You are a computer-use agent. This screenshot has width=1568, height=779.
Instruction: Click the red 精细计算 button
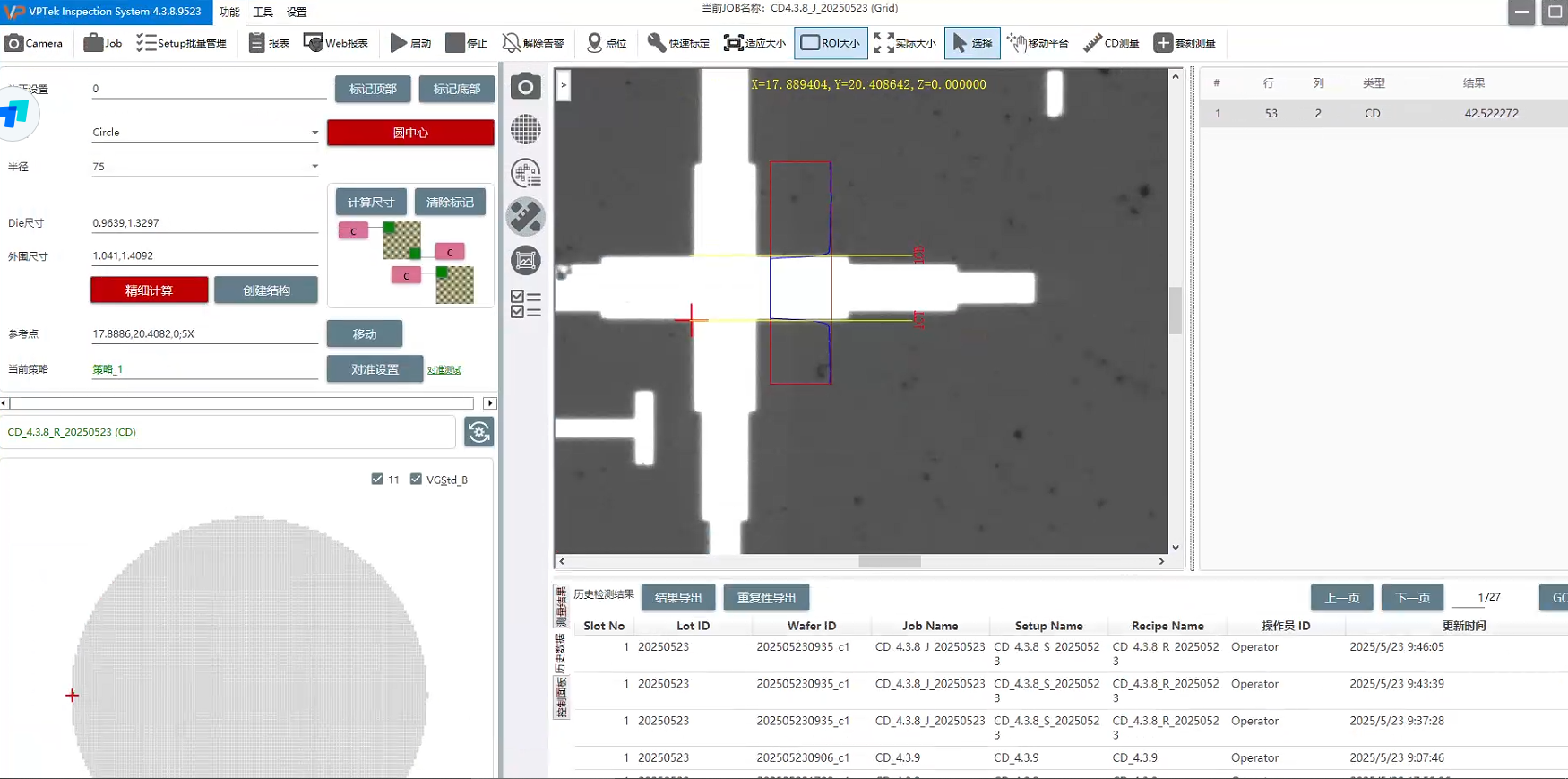coord(149,290)
